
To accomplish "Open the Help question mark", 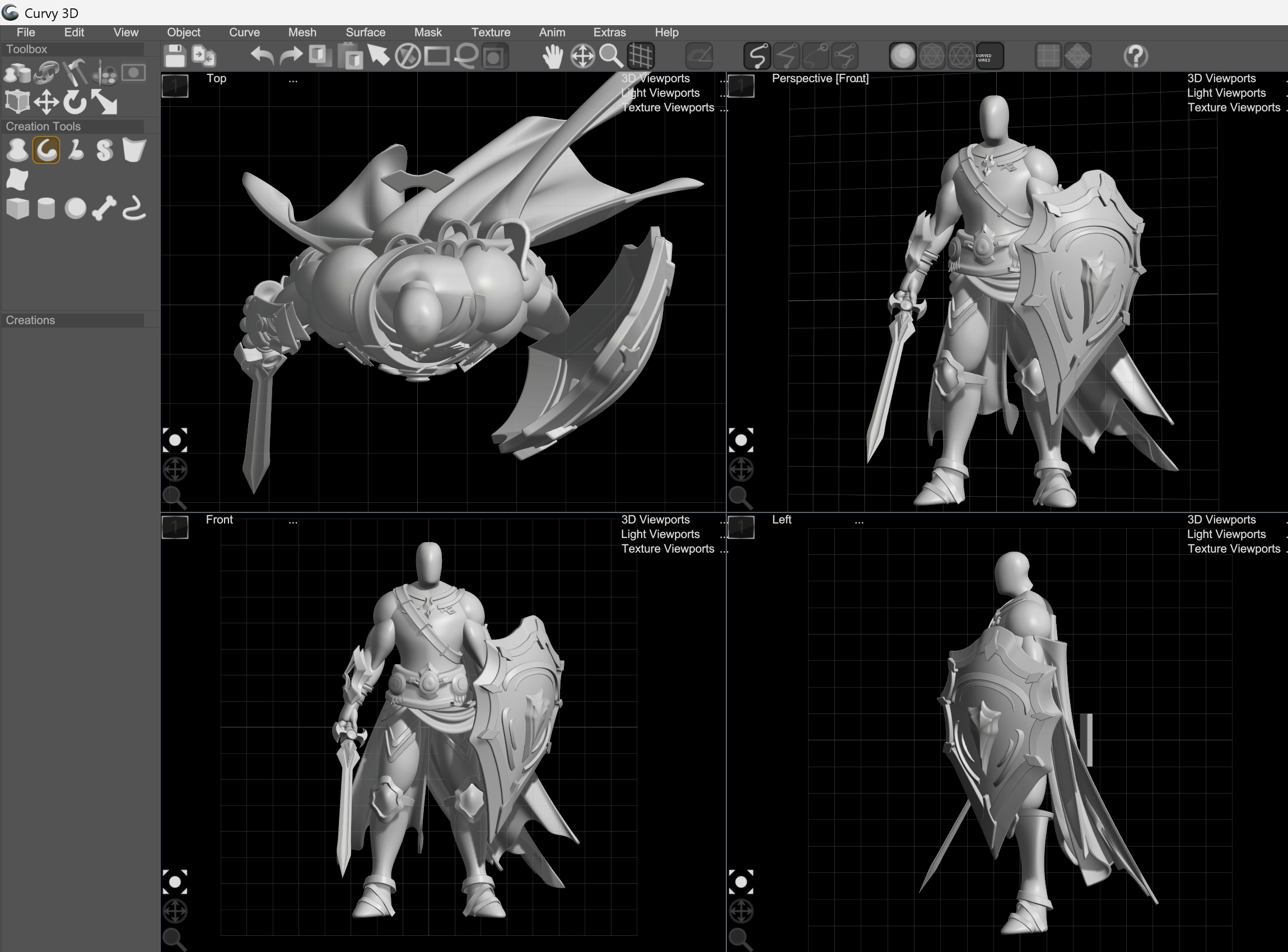I will 1136,57.
